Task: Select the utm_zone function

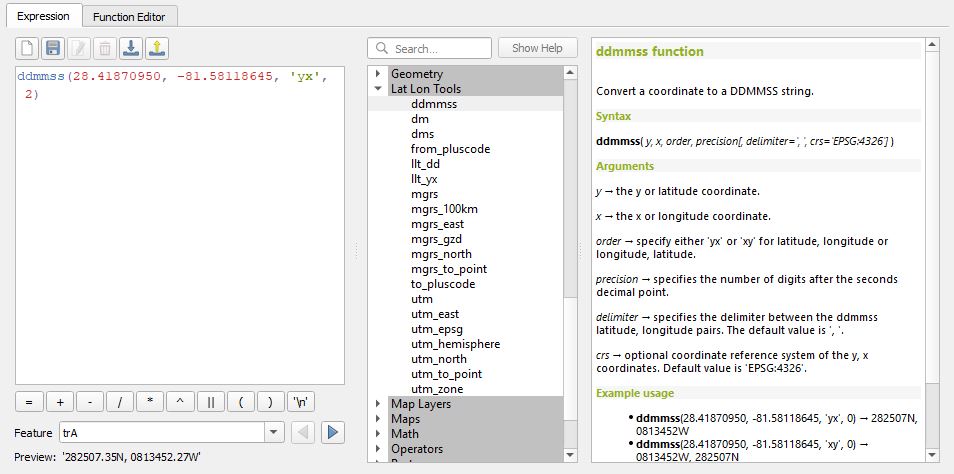Action: point(437,389)
